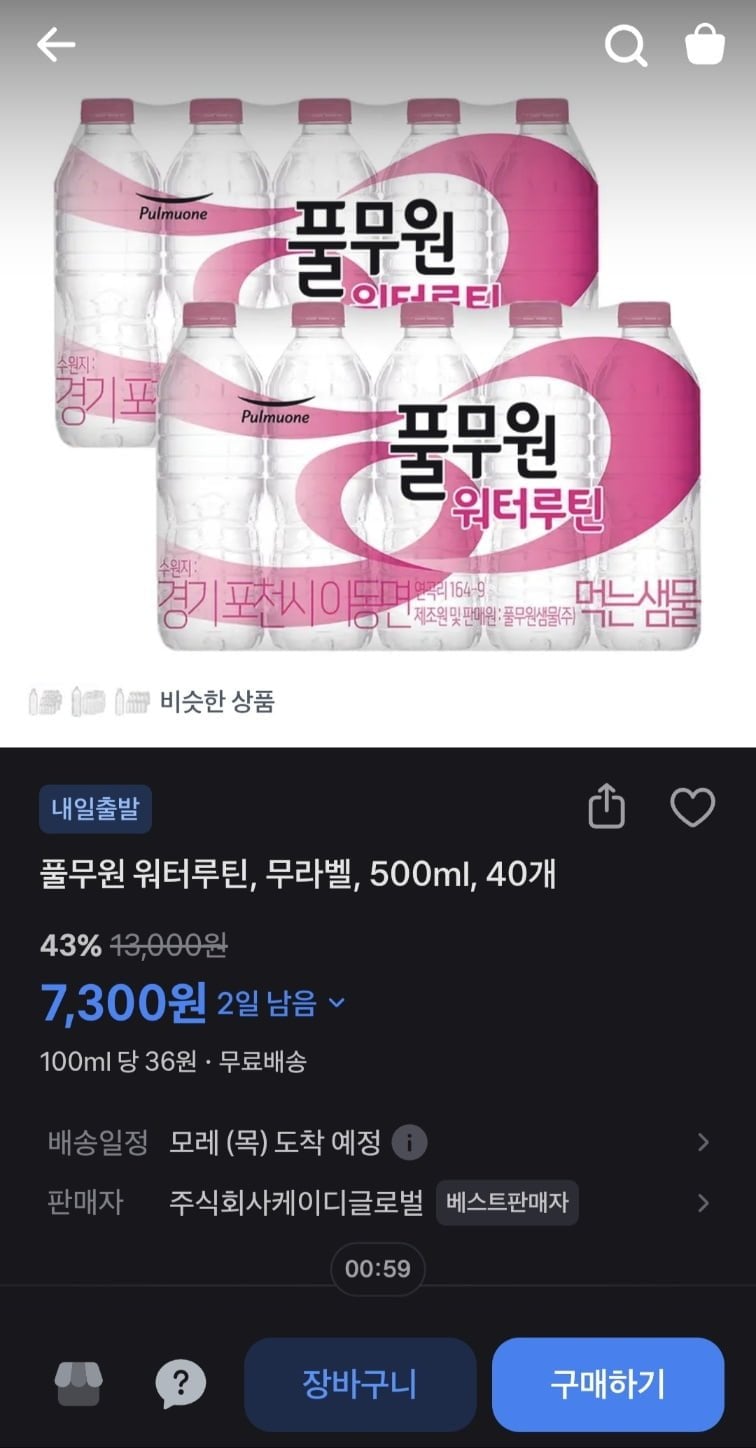
Task: Tap the 베스트판매자 badge
Action: coord(507,1203)
